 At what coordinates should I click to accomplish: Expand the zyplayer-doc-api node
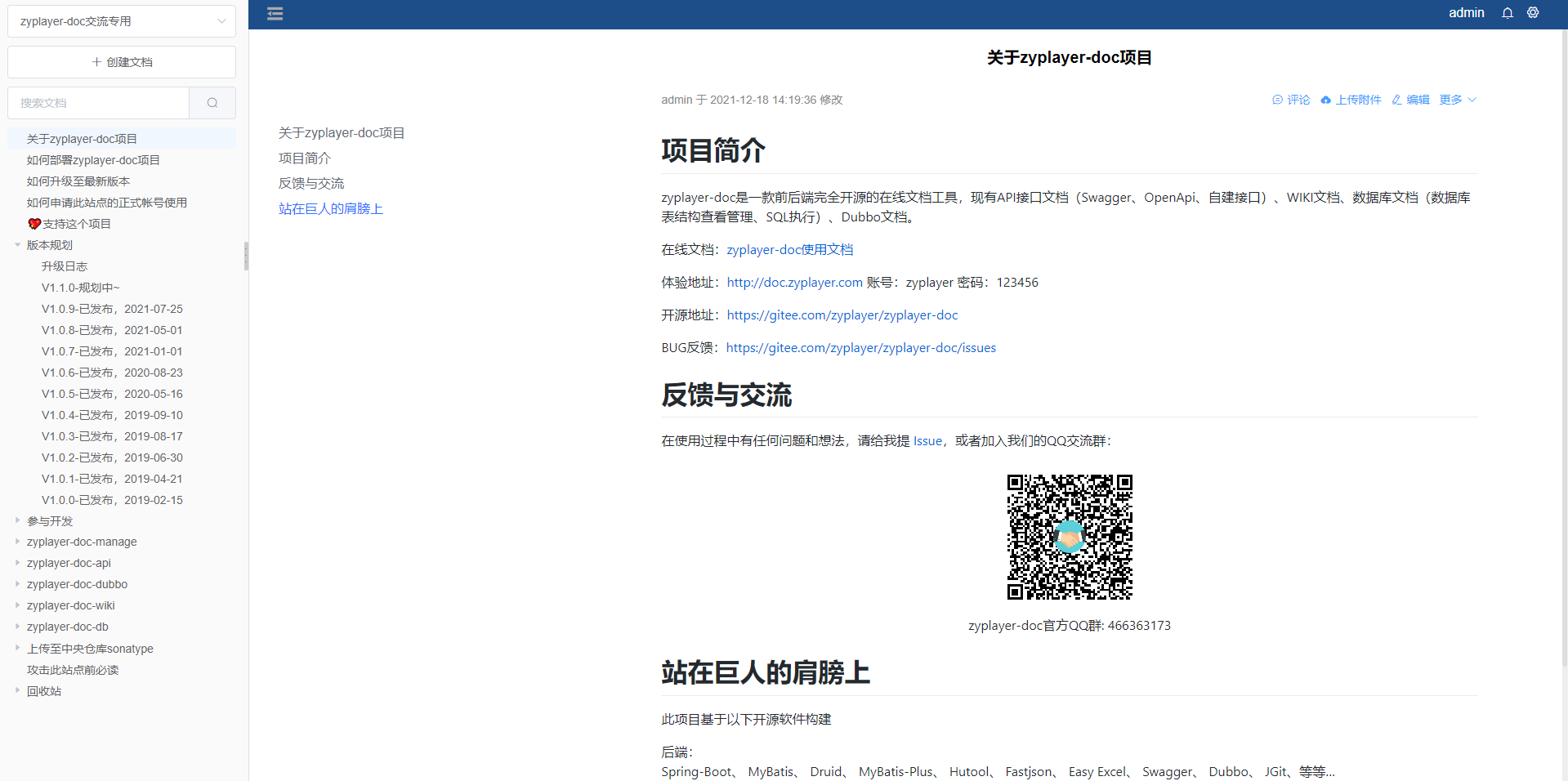click(17, 563)
